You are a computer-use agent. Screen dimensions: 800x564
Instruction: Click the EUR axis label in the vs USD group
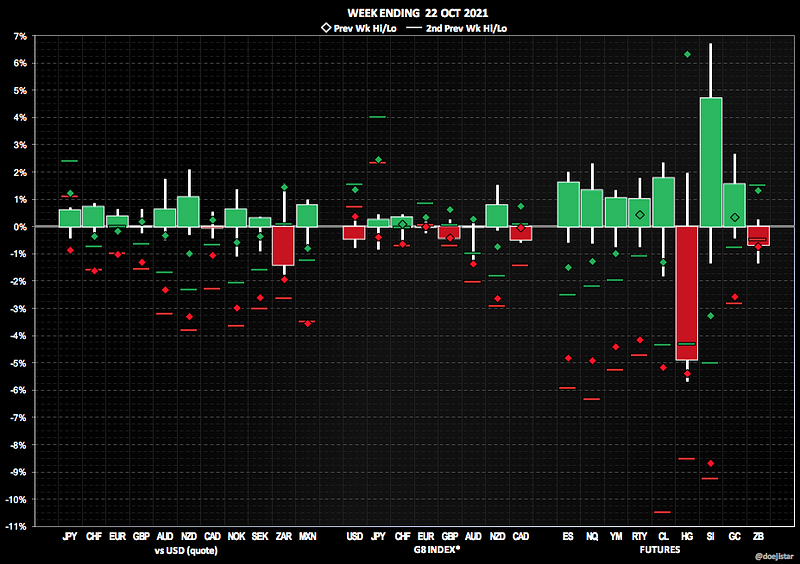pyautogui.click(x=117, y=536)
